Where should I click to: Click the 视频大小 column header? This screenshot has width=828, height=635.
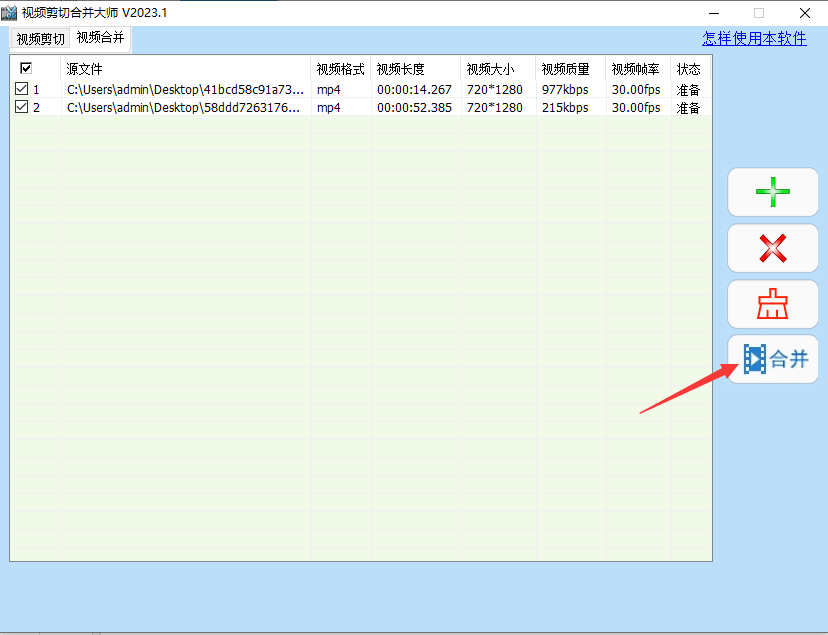pyautogui.click(x=490, y=69)
